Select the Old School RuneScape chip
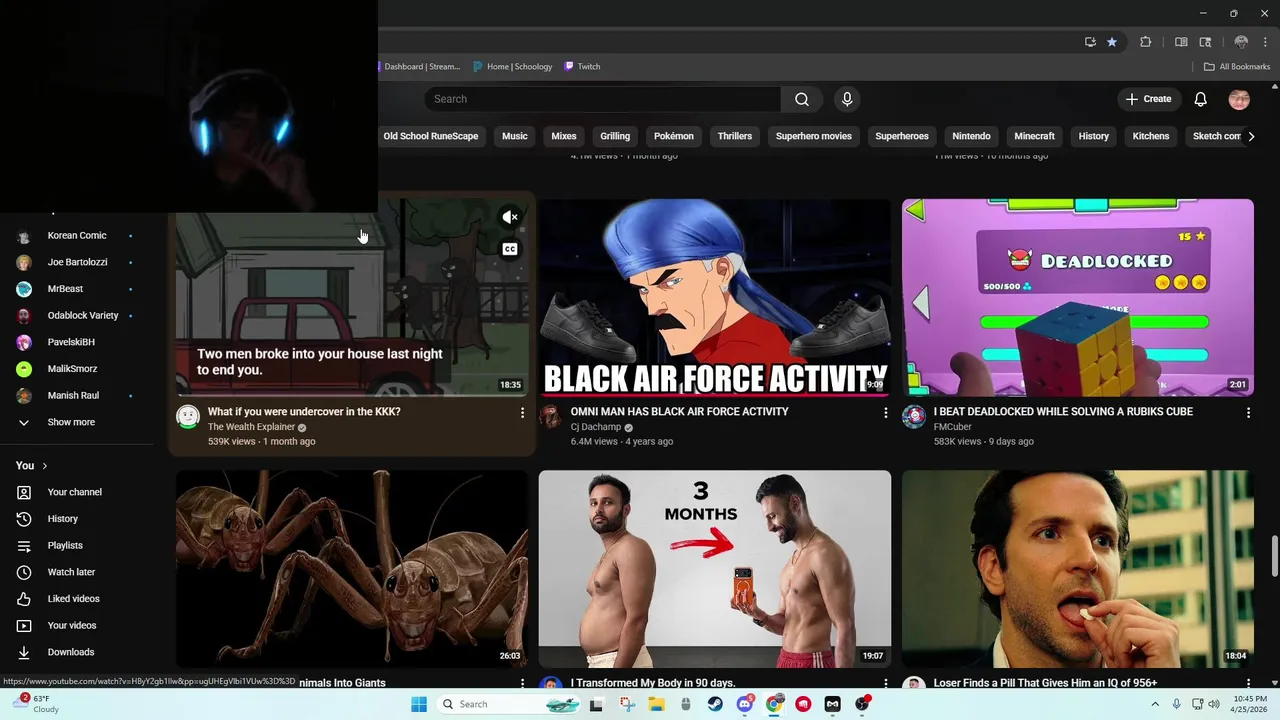This screenshot has width=1280, height=720. (431, 136)
